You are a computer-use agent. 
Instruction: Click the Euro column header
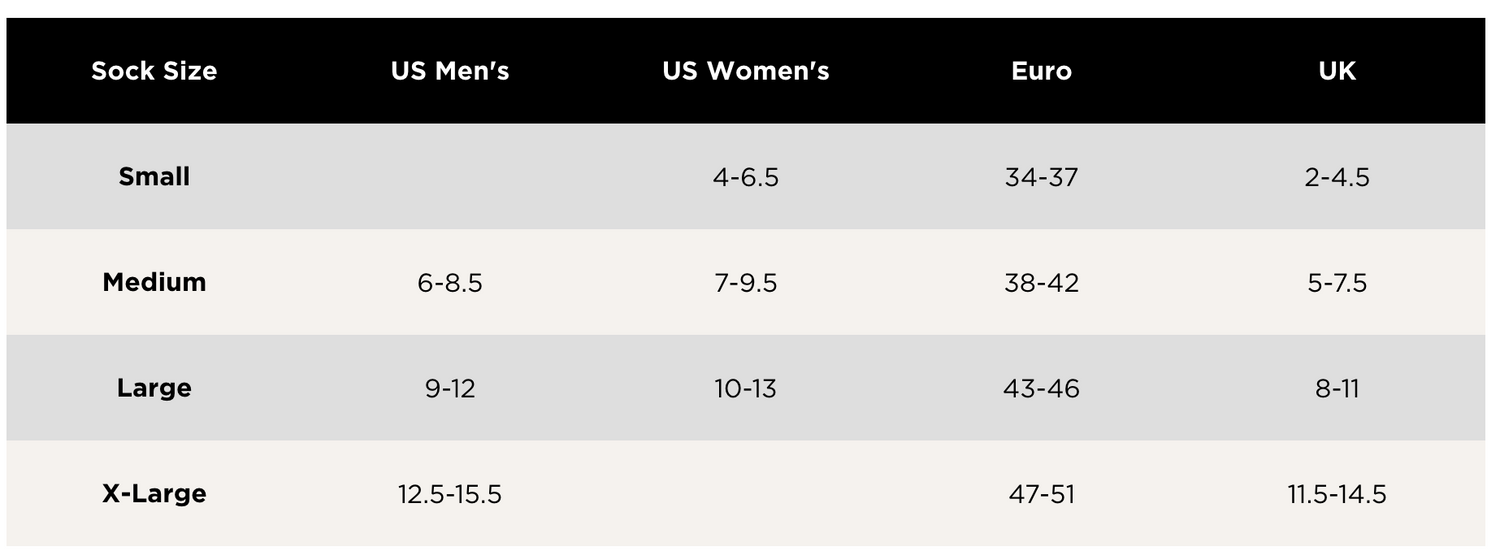coord(1041,71)
